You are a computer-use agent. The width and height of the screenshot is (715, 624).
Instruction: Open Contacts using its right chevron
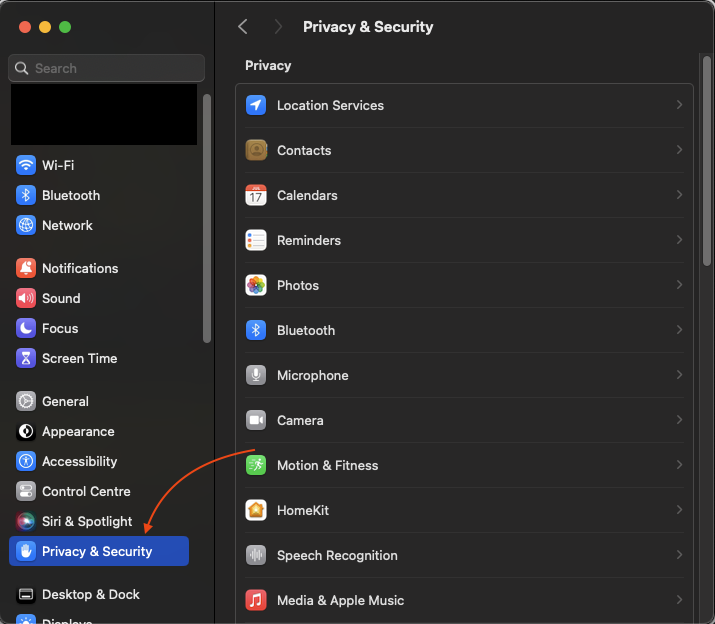pos(679,150)
